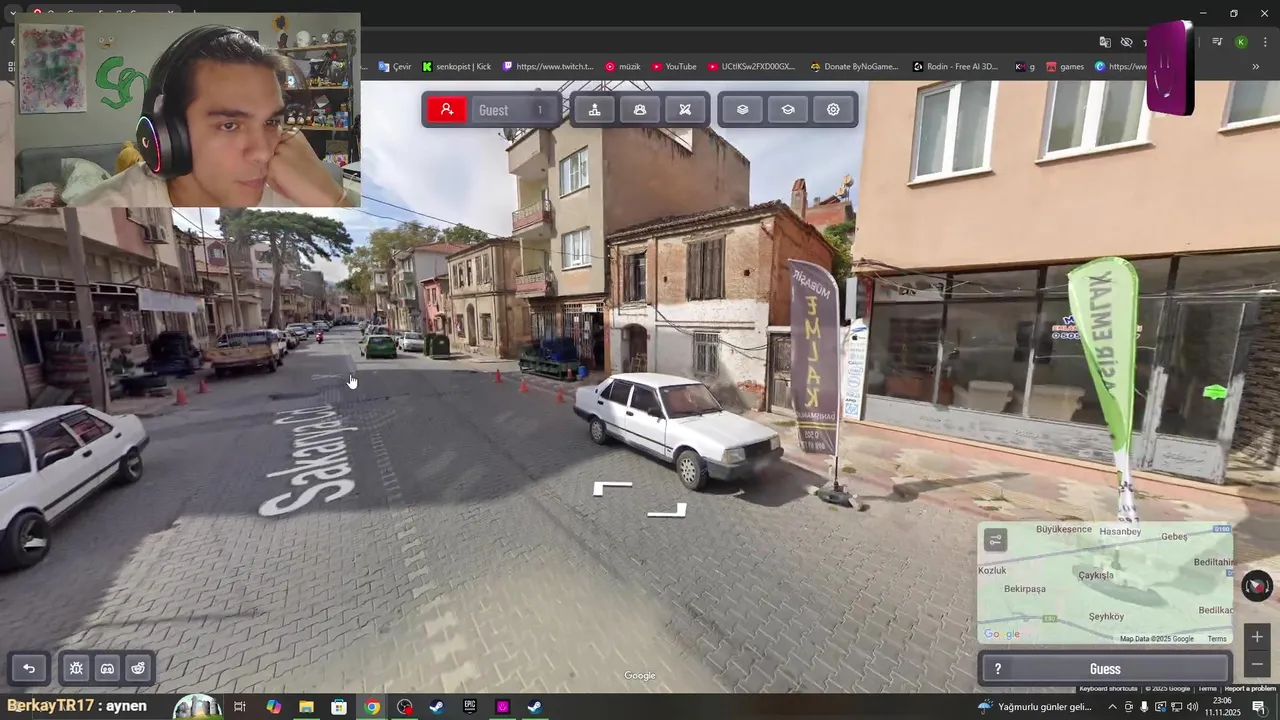Open the twitch.tv bookmark

[548, 67]
